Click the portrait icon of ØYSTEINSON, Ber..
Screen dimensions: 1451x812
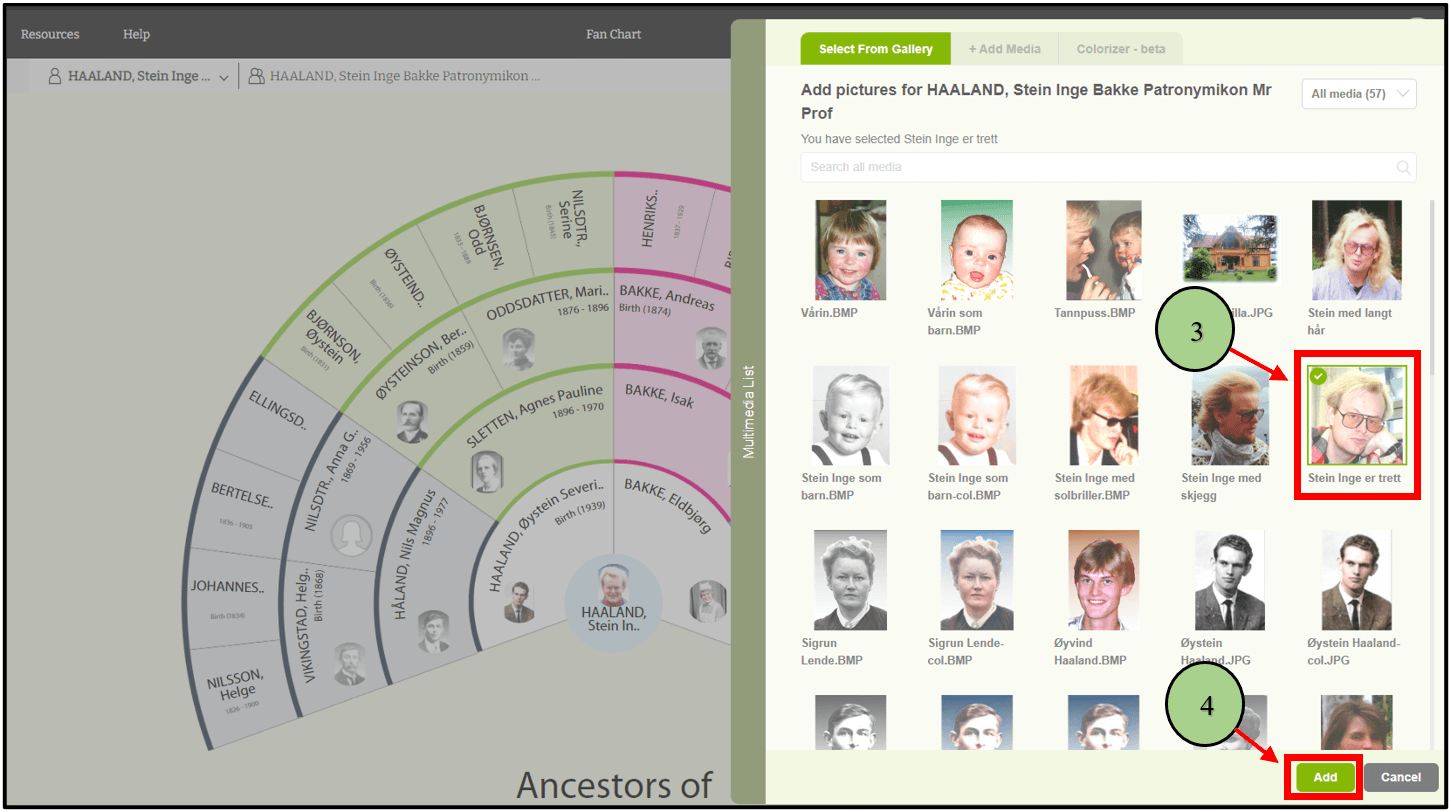412,422
